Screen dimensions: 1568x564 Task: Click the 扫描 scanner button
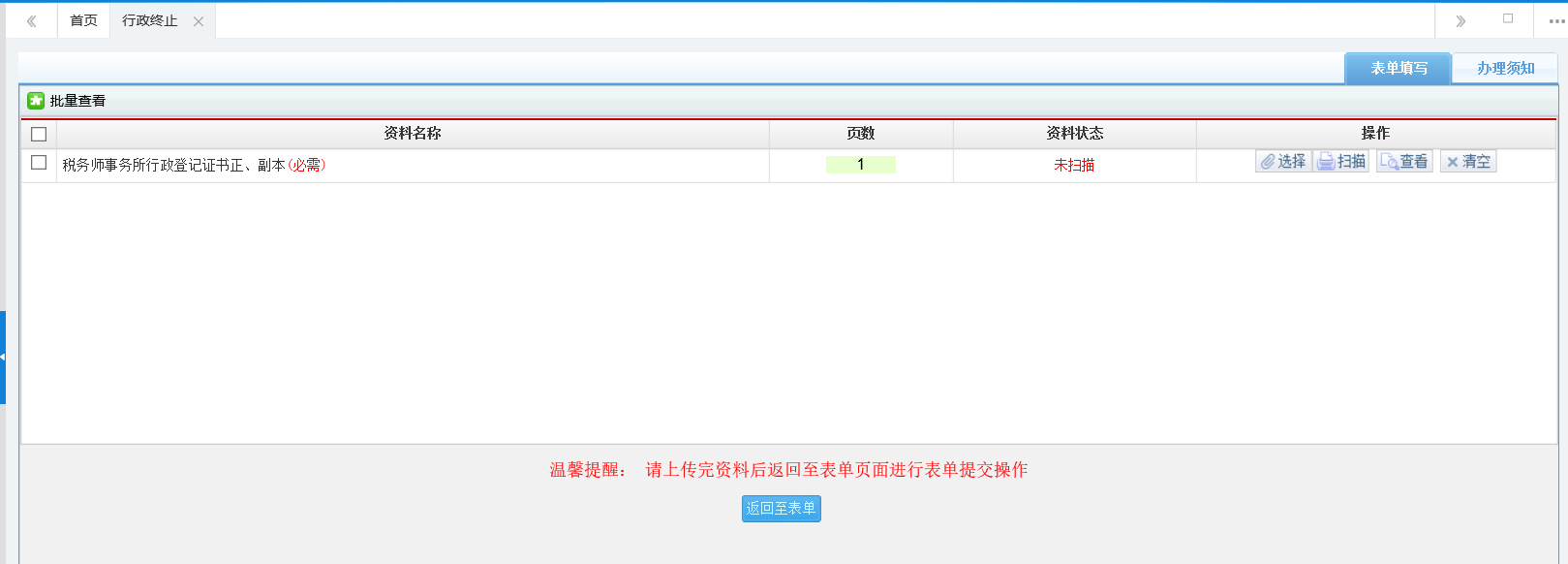[x=1341, y=162]
